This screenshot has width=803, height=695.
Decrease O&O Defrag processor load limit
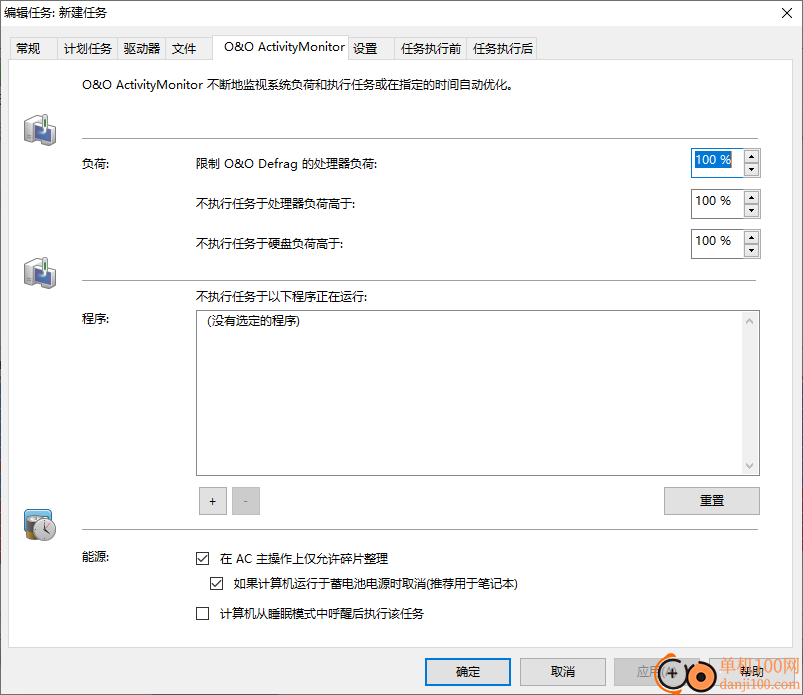pyautogui.click(x=751, y=170)
